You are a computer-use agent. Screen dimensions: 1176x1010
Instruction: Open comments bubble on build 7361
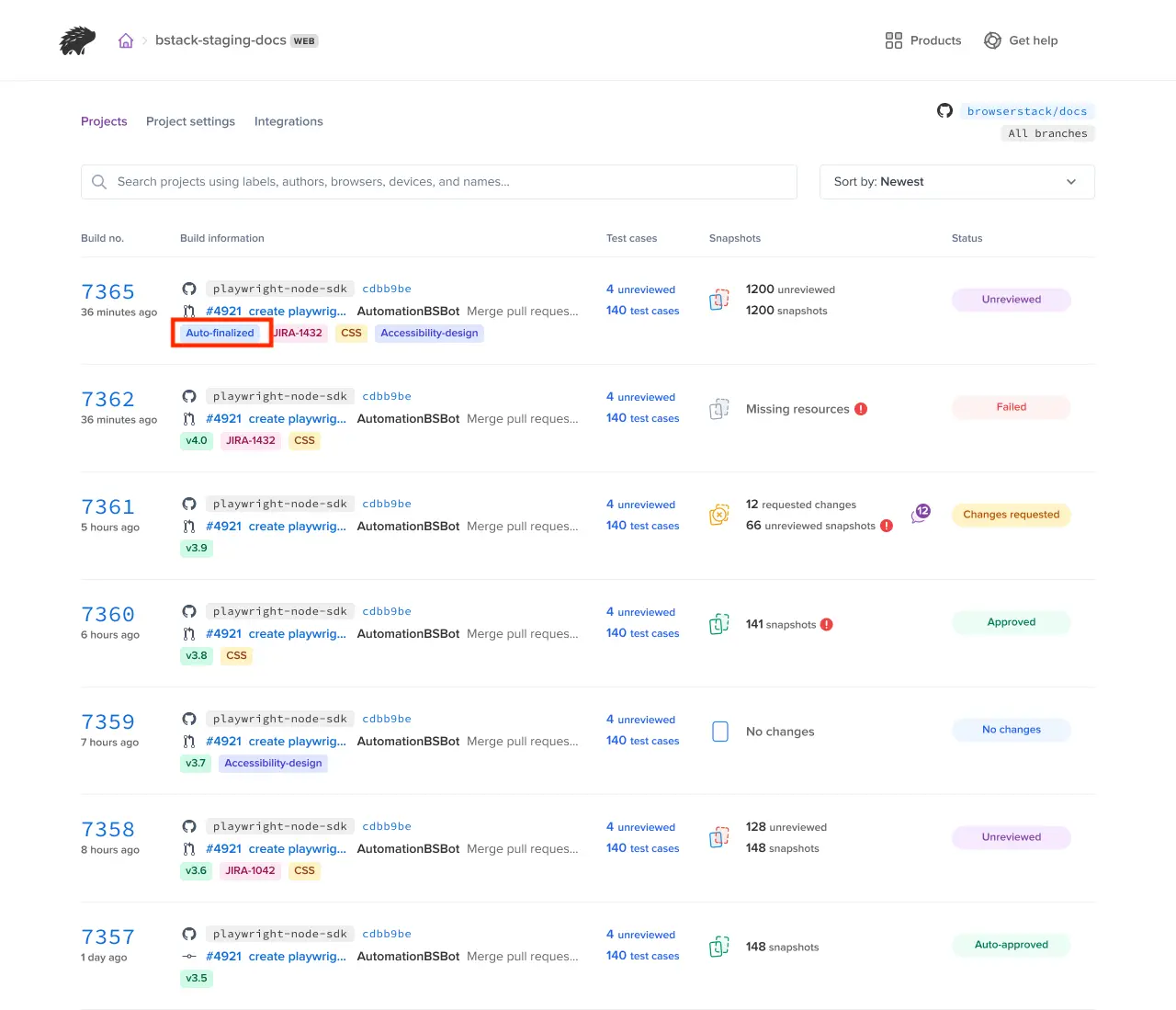click(x=921, y=514)
